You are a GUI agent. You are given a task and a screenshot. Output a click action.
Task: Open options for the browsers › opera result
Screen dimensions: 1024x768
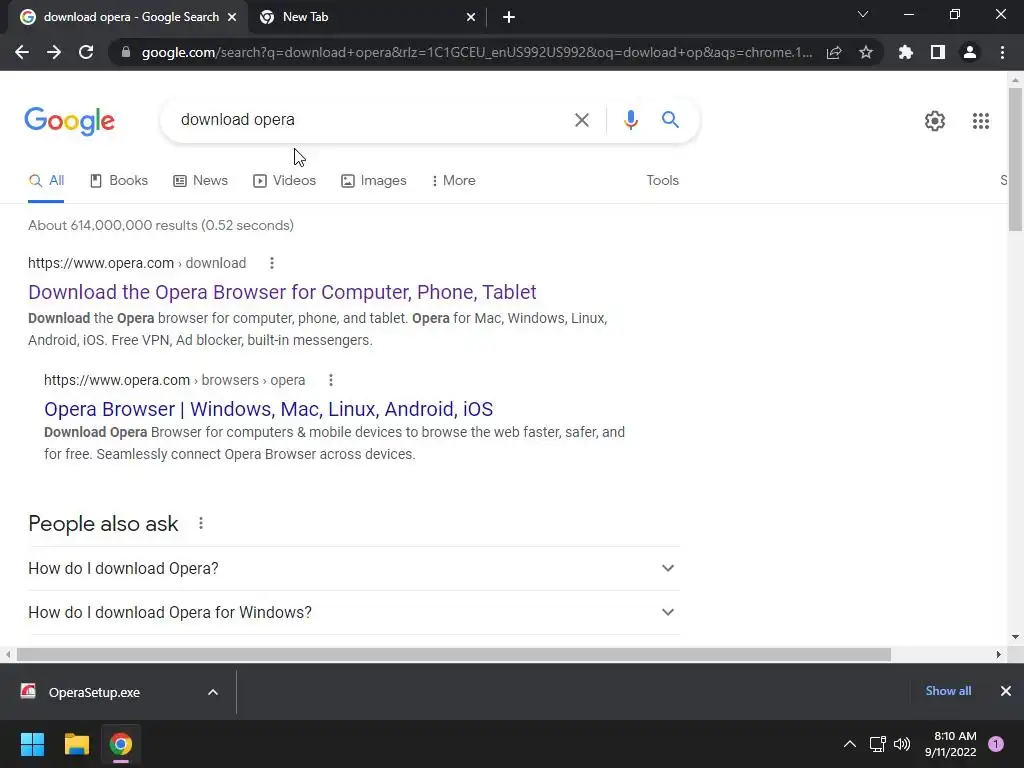click(x=331, y=380)
